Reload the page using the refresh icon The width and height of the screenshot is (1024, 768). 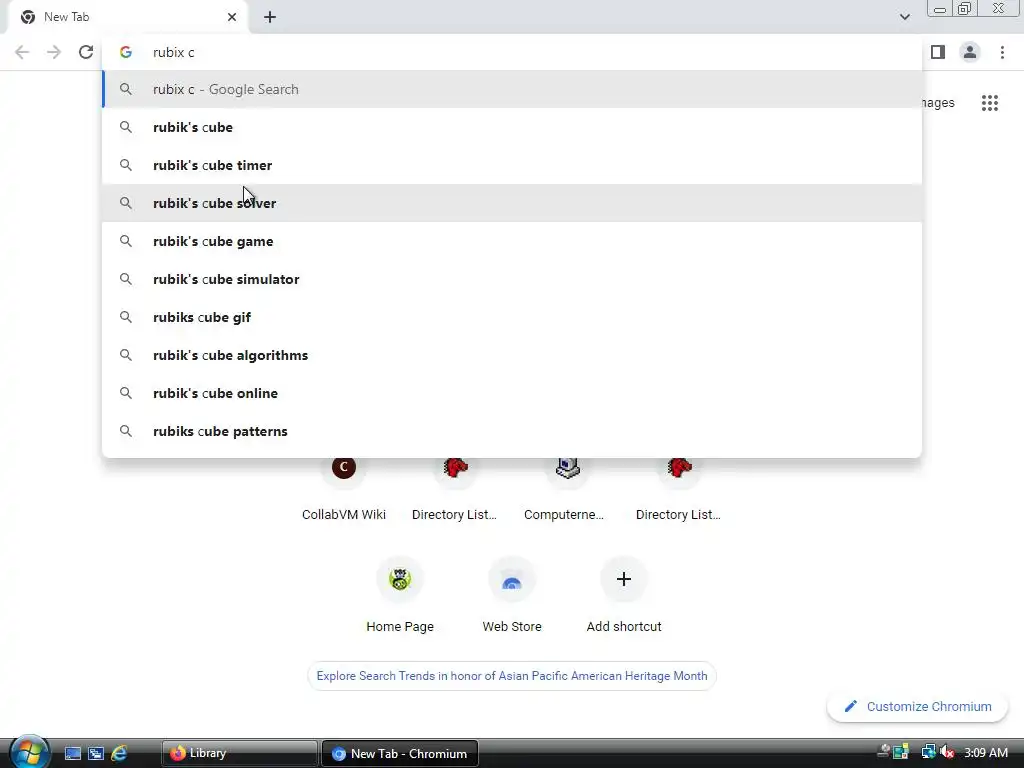click(86, 52)
